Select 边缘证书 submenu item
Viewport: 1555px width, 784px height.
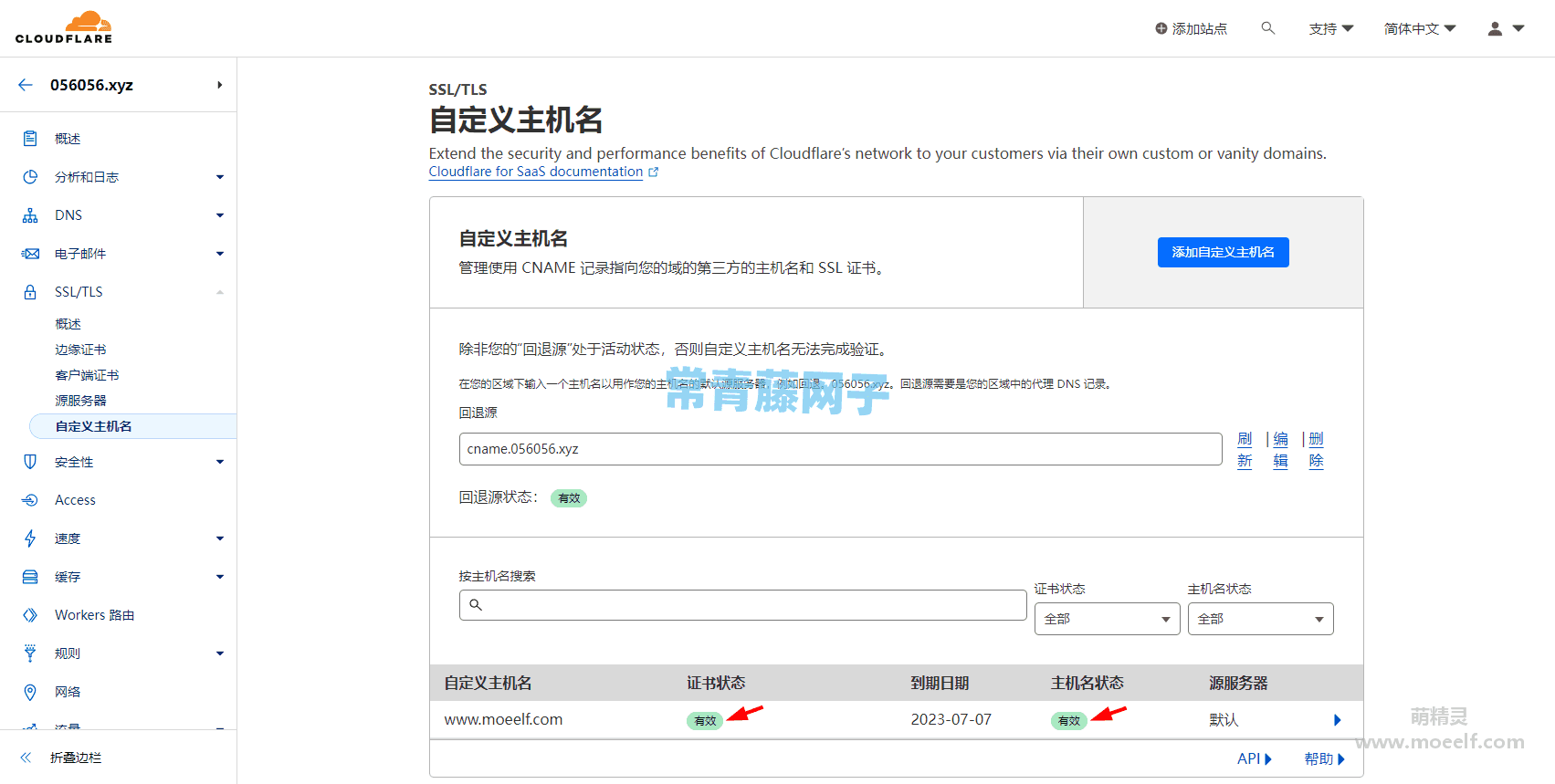[x=81, y=350]
